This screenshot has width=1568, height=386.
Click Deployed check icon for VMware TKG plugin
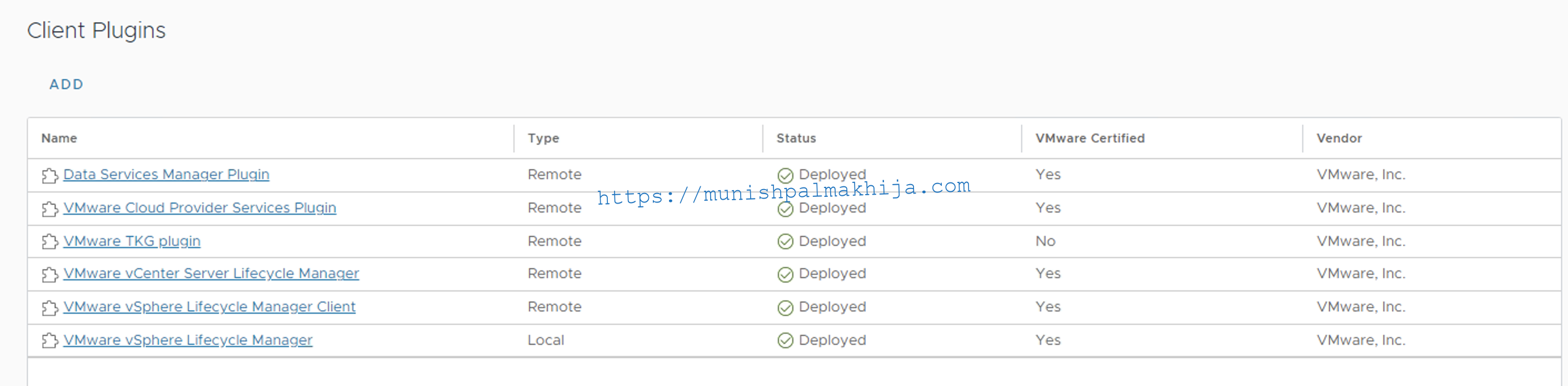click(x=785, y=242)
